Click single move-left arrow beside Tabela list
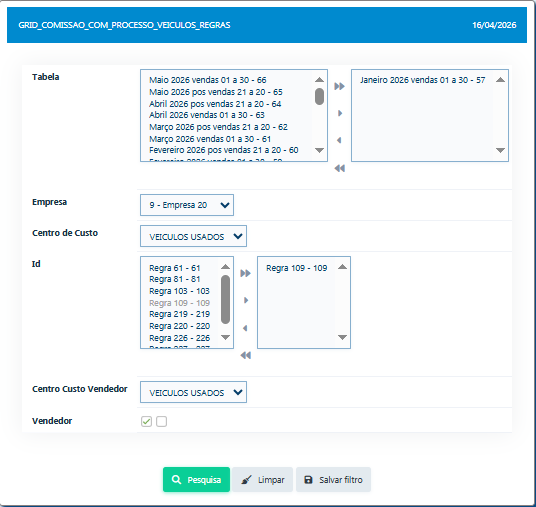 point(339,140)
